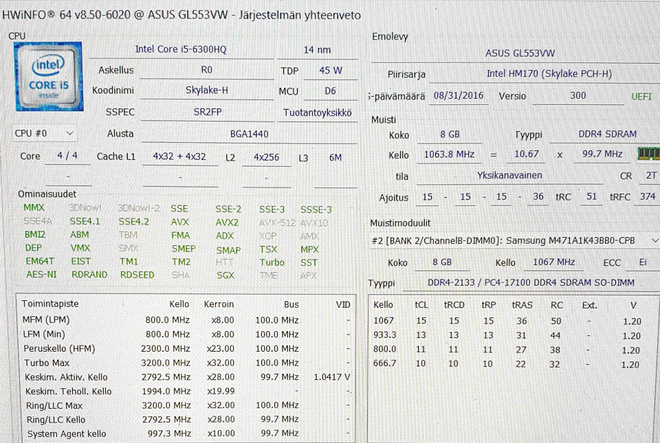Viewport: 660px width, 443px height.
Task: Click the tRFC value 374
Action: pyautogui.click(x=647, y=197)
